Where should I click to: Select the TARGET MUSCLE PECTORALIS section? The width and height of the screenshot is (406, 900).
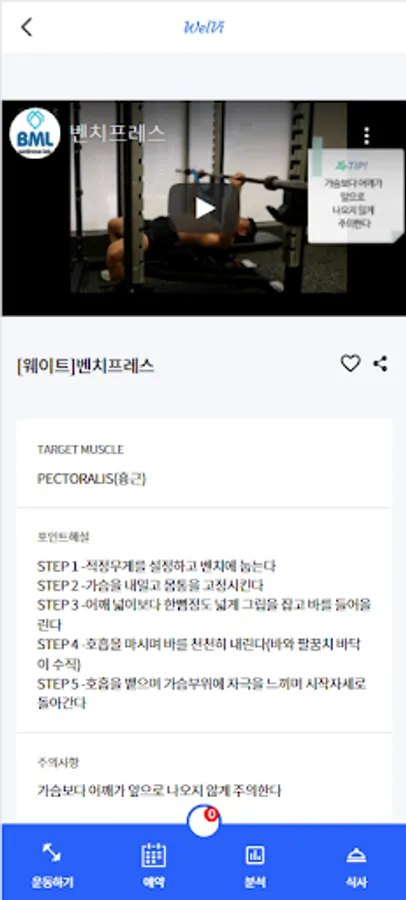(204, 464)
